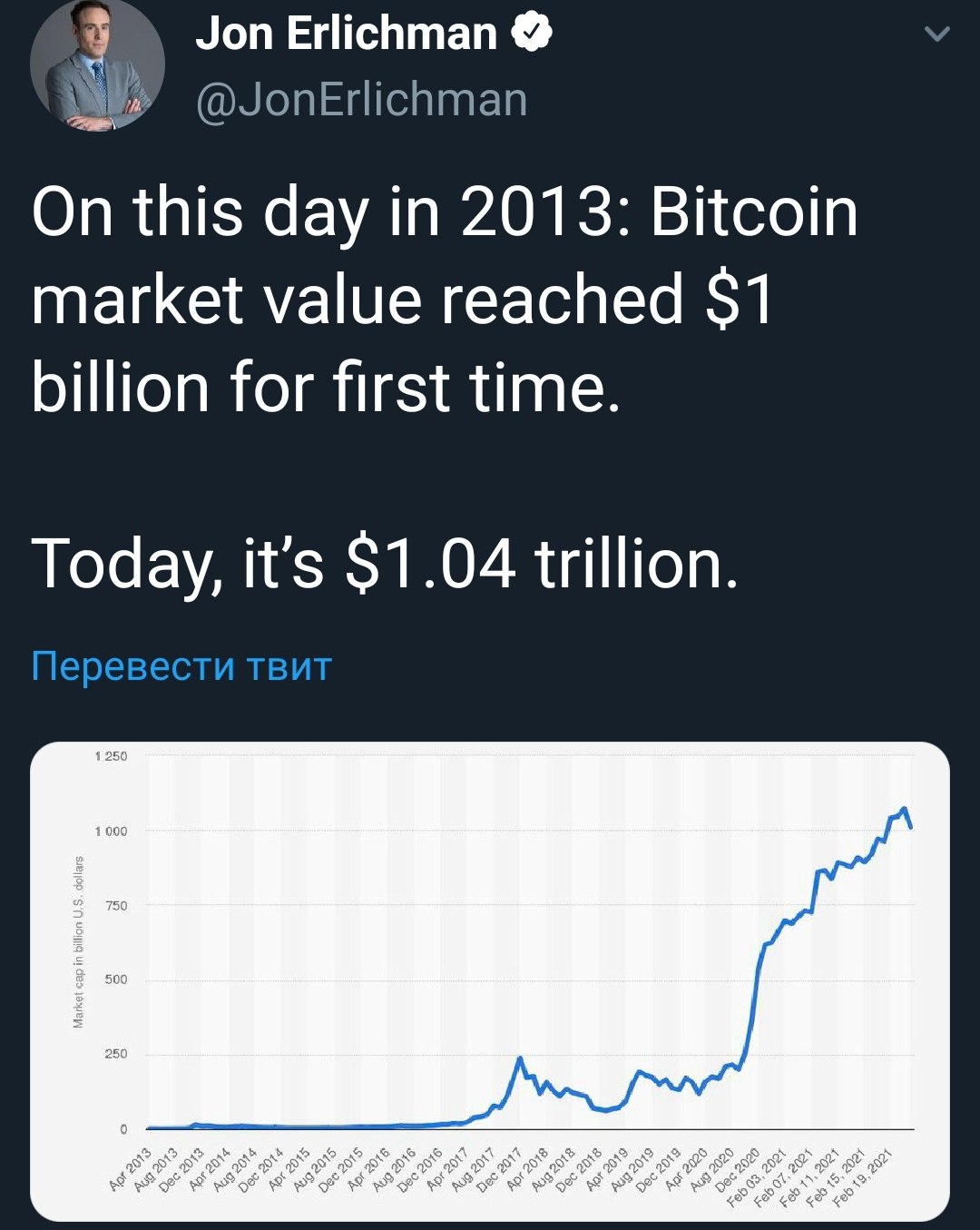Tap the line 'Today, it's $1.04 trillion.'
This screenshot has height=1230, width=980.
coord(385,563)
